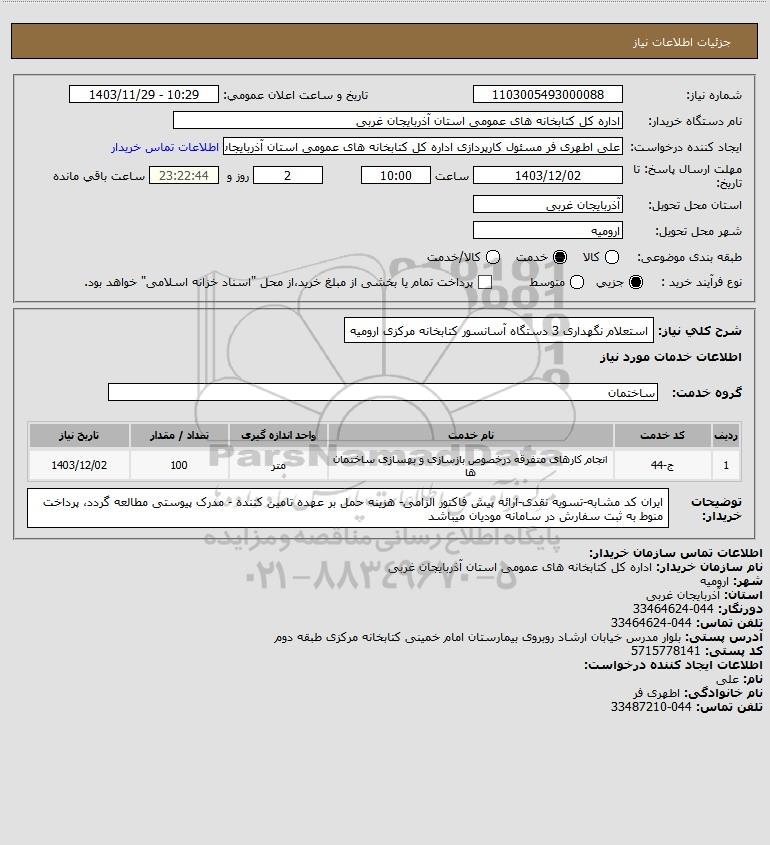Click the delivery city field ارومیه

click(x=547, y=231)
